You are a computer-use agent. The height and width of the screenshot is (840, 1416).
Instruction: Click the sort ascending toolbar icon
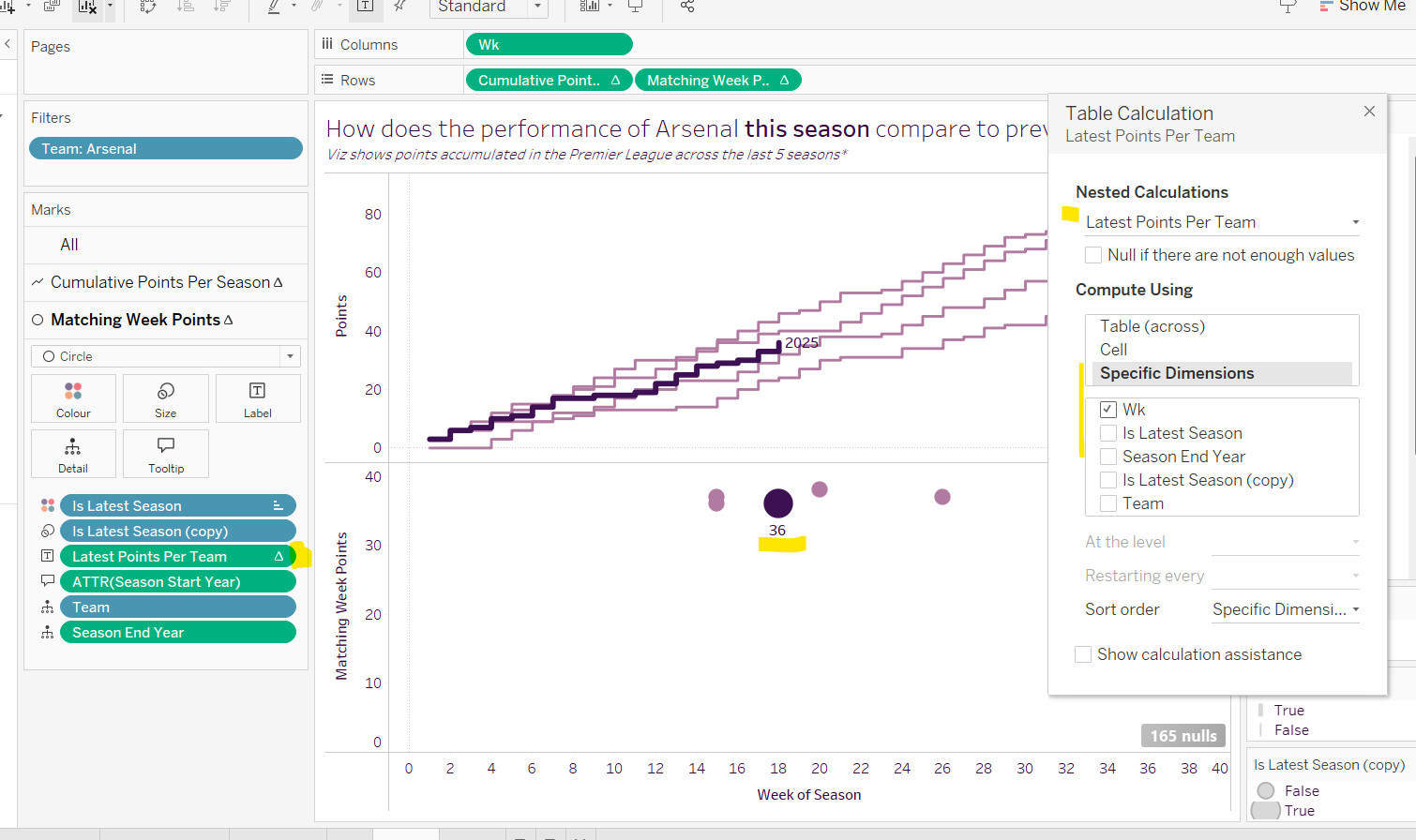pos(186,6)
